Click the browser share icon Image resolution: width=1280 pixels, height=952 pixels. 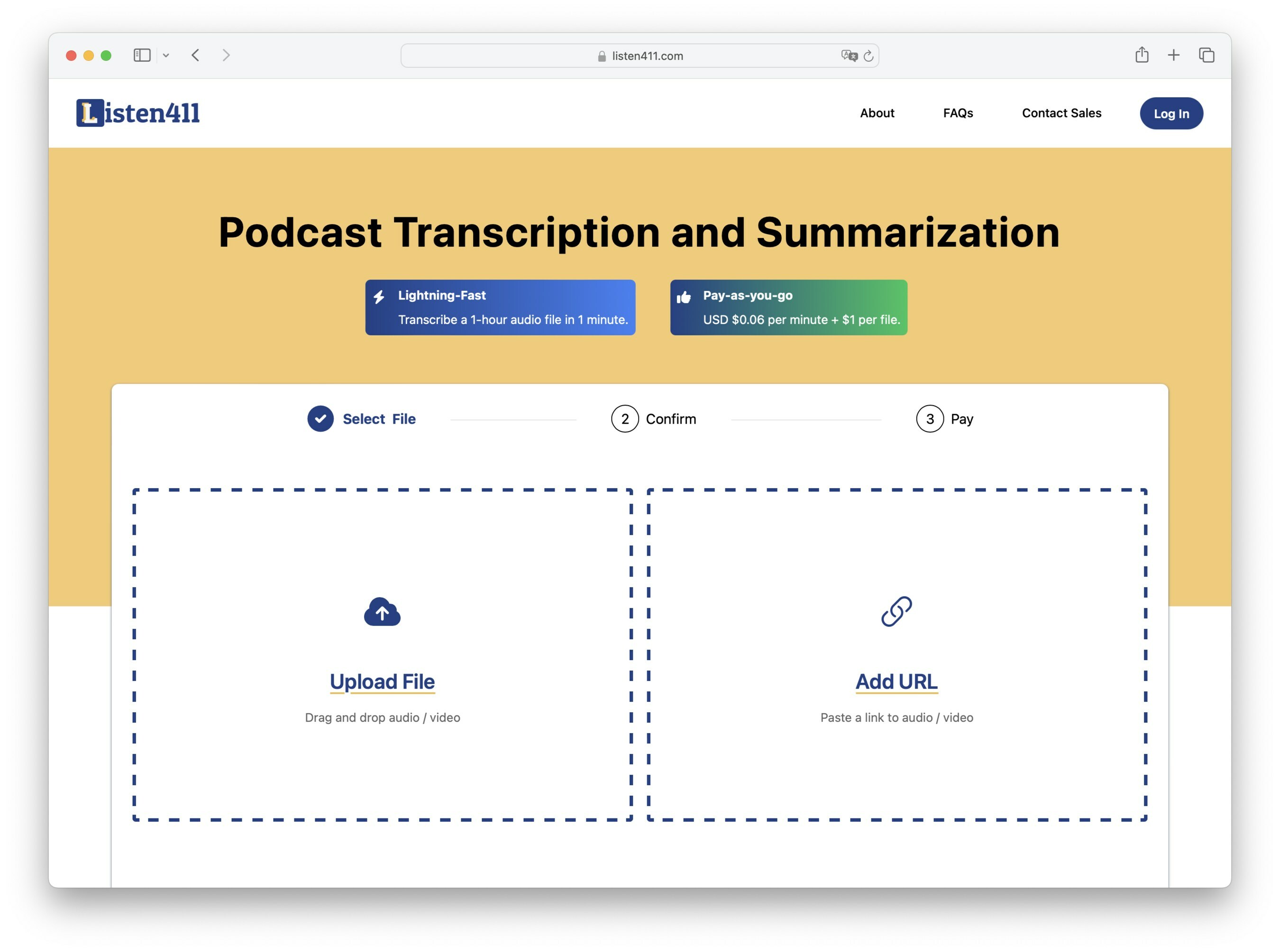pyautogui.click(x=1142, y=55)
